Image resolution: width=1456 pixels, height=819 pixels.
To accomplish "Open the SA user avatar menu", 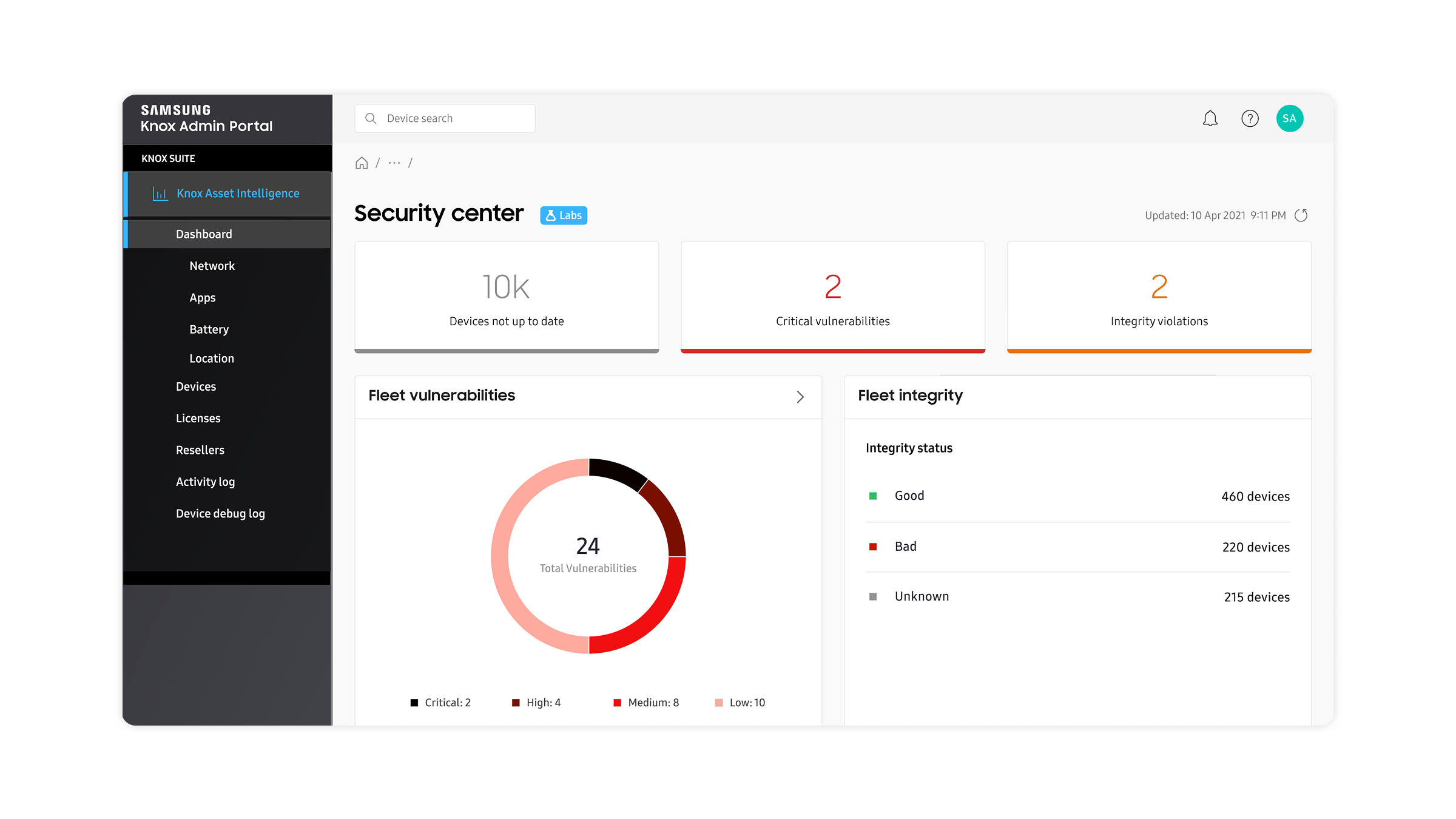I will point(1289,118).
